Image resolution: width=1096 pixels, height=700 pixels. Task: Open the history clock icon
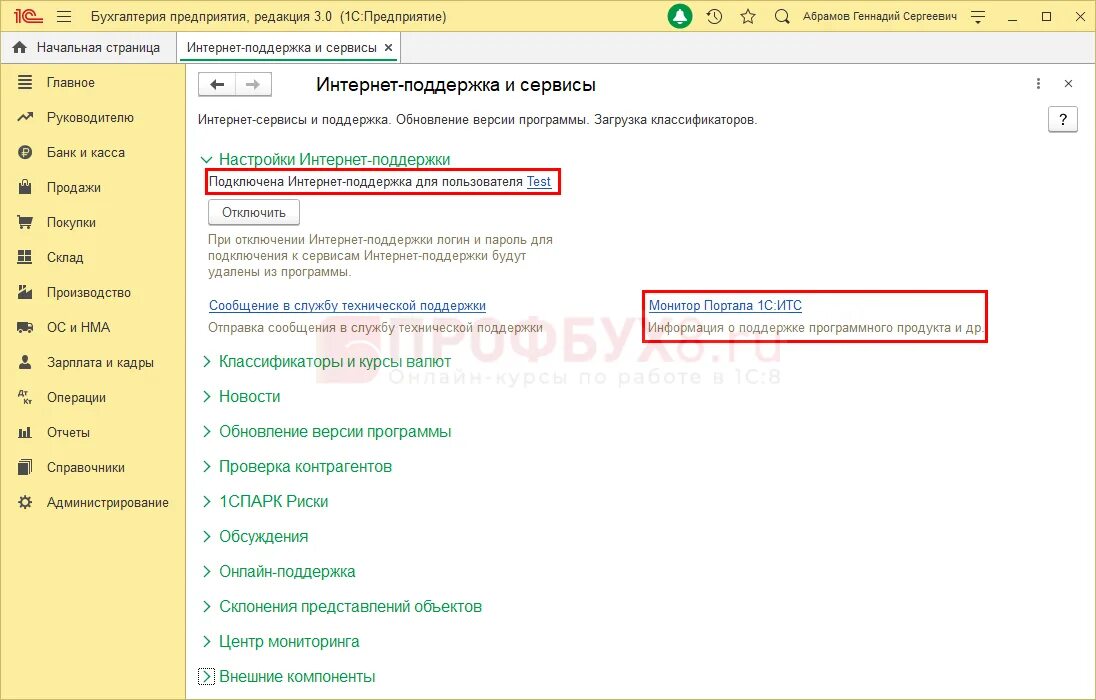pos(714,16)
